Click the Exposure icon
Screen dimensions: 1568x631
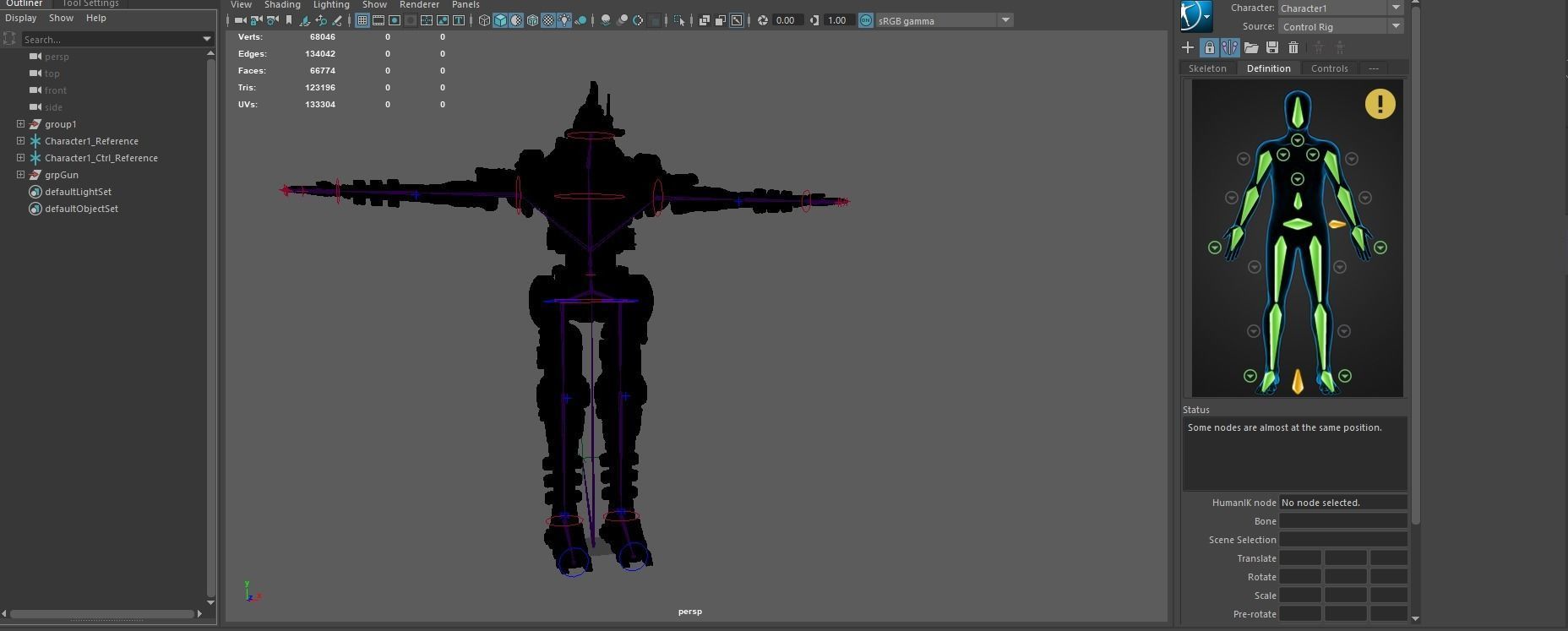click(x=763, y=20)
